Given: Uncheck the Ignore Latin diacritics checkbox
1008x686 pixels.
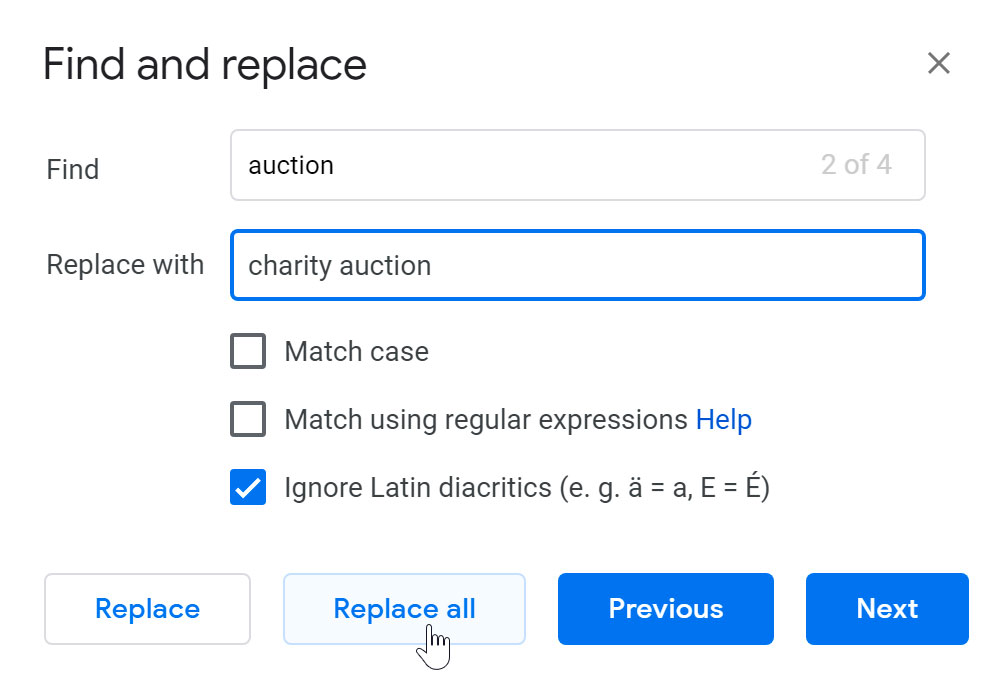Looking at the screenshot, I should click(x=248, y=487).
